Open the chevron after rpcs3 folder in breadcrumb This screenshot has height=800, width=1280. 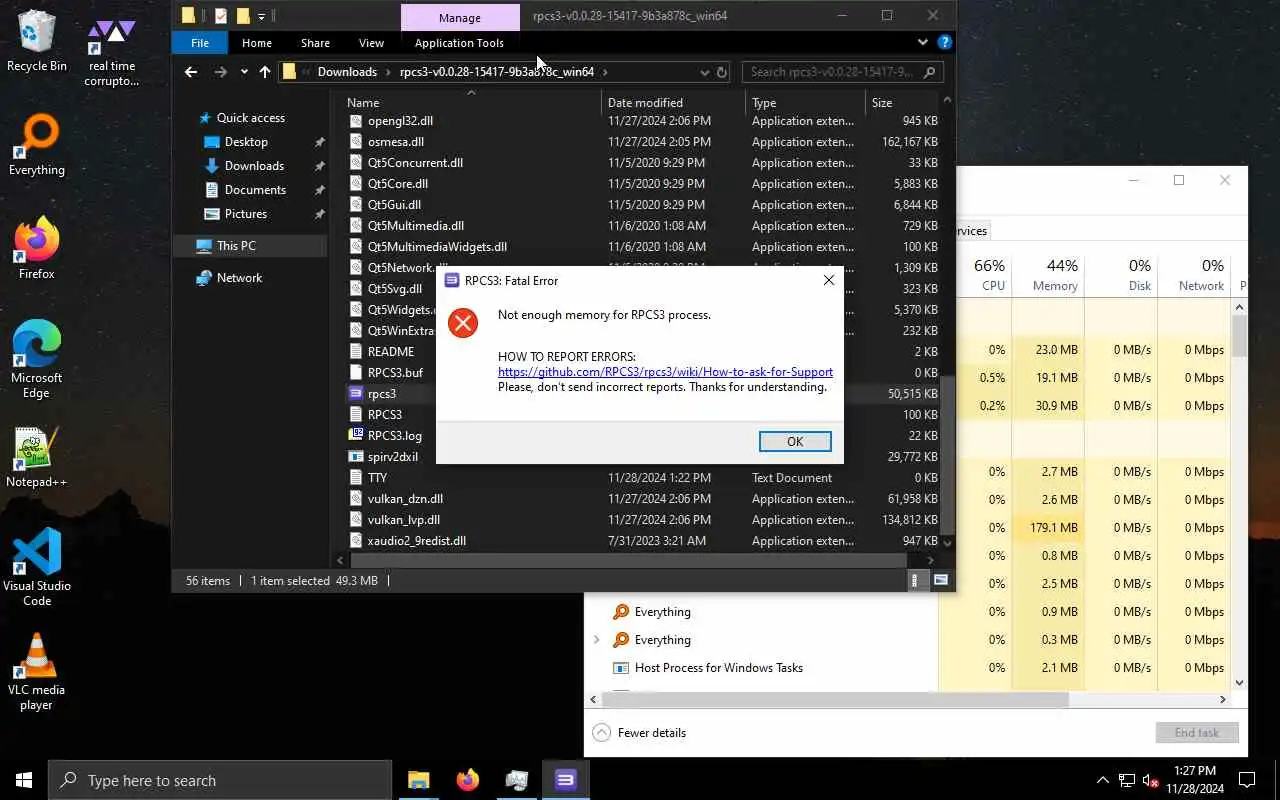[605, 72]
